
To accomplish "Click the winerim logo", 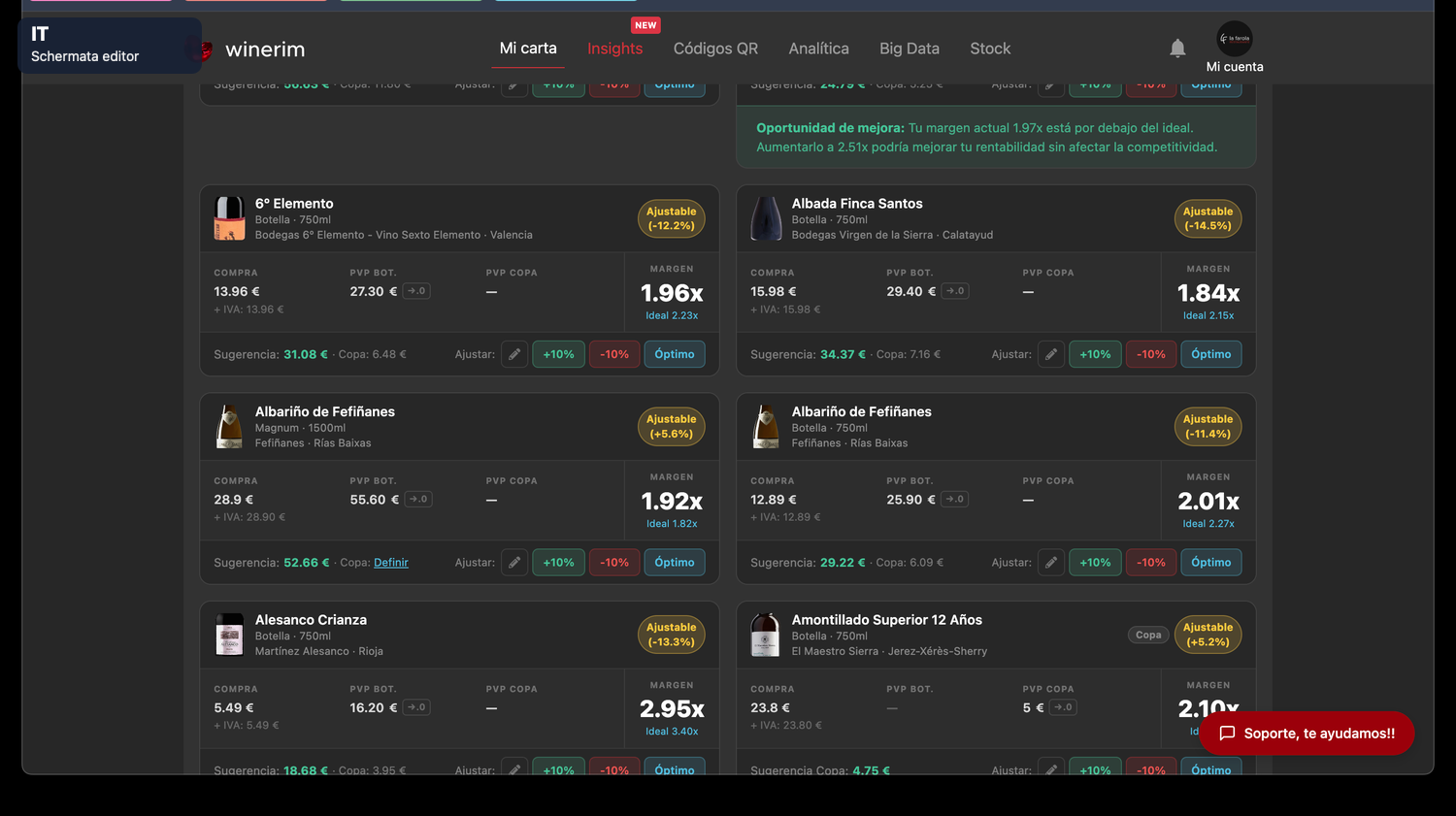I will [255, 49].
